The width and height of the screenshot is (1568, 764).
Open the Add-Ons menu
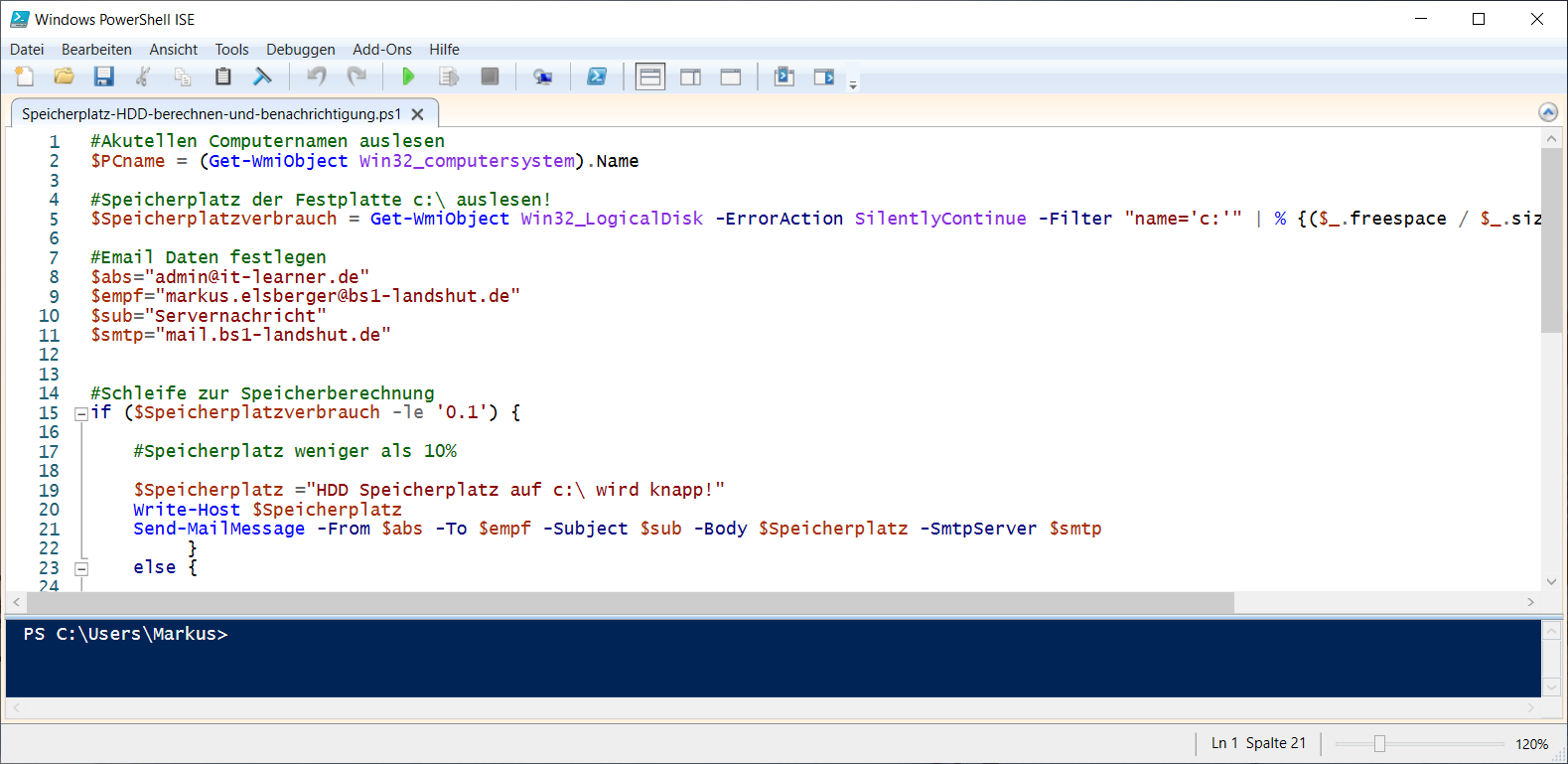pyautogui.click(x=382, y=50)
